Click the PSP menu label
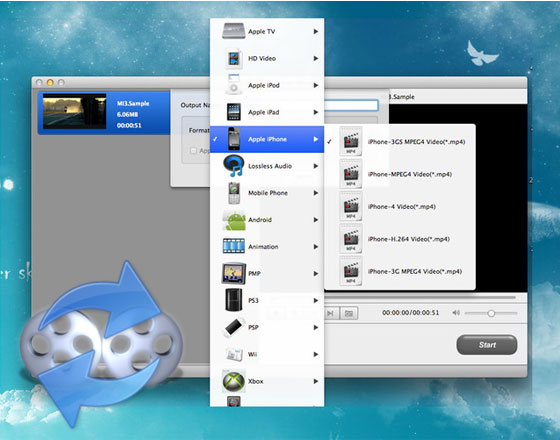The width and height of the screenshot is (560, 440). 253,328
